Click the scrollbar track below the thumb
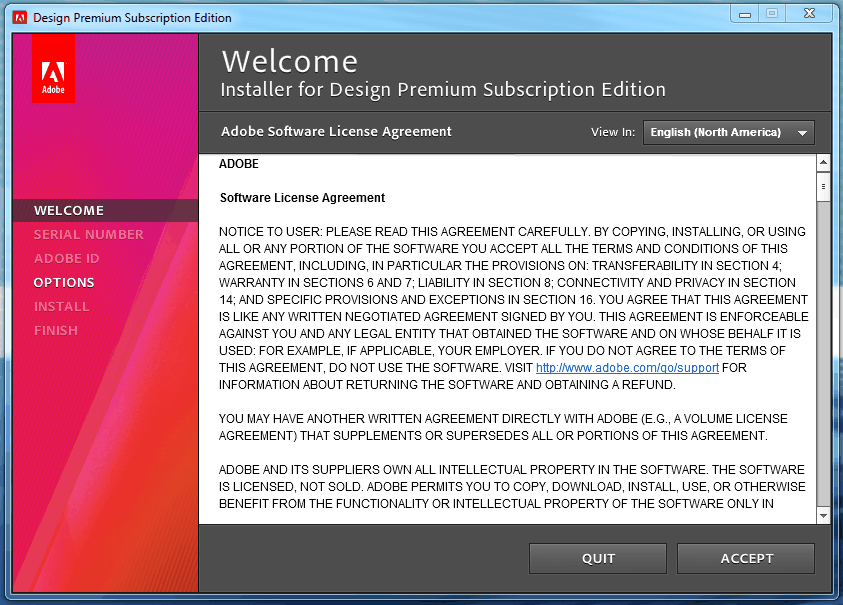 click(x=824, y=350)
